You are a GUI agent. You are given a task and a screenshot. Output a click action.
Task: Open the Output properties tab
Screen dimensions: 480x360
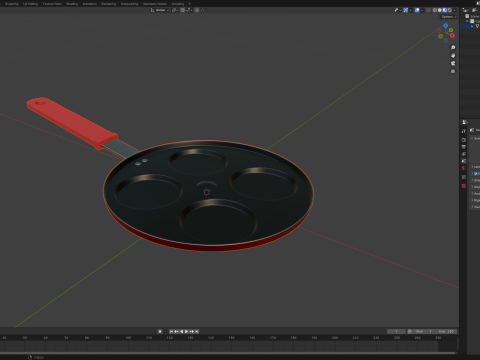(463, 147)
